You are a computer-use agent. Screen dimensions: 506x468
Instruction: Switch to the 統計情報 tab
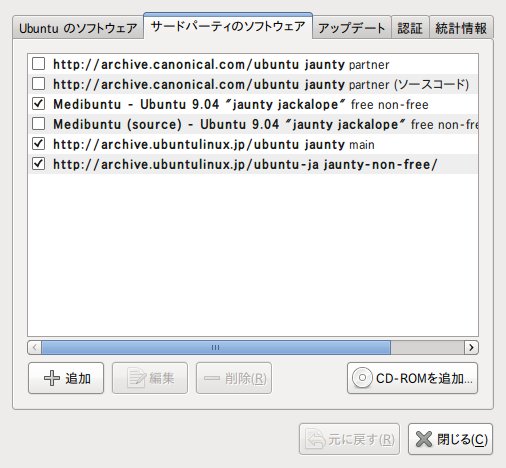[461, 28]
